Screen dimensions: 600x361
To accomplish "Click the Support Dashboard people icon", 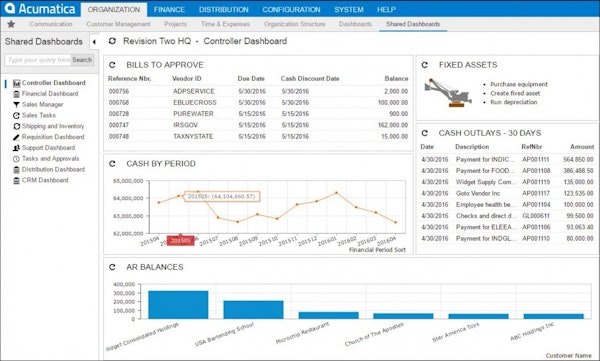I will pos(16,148).
